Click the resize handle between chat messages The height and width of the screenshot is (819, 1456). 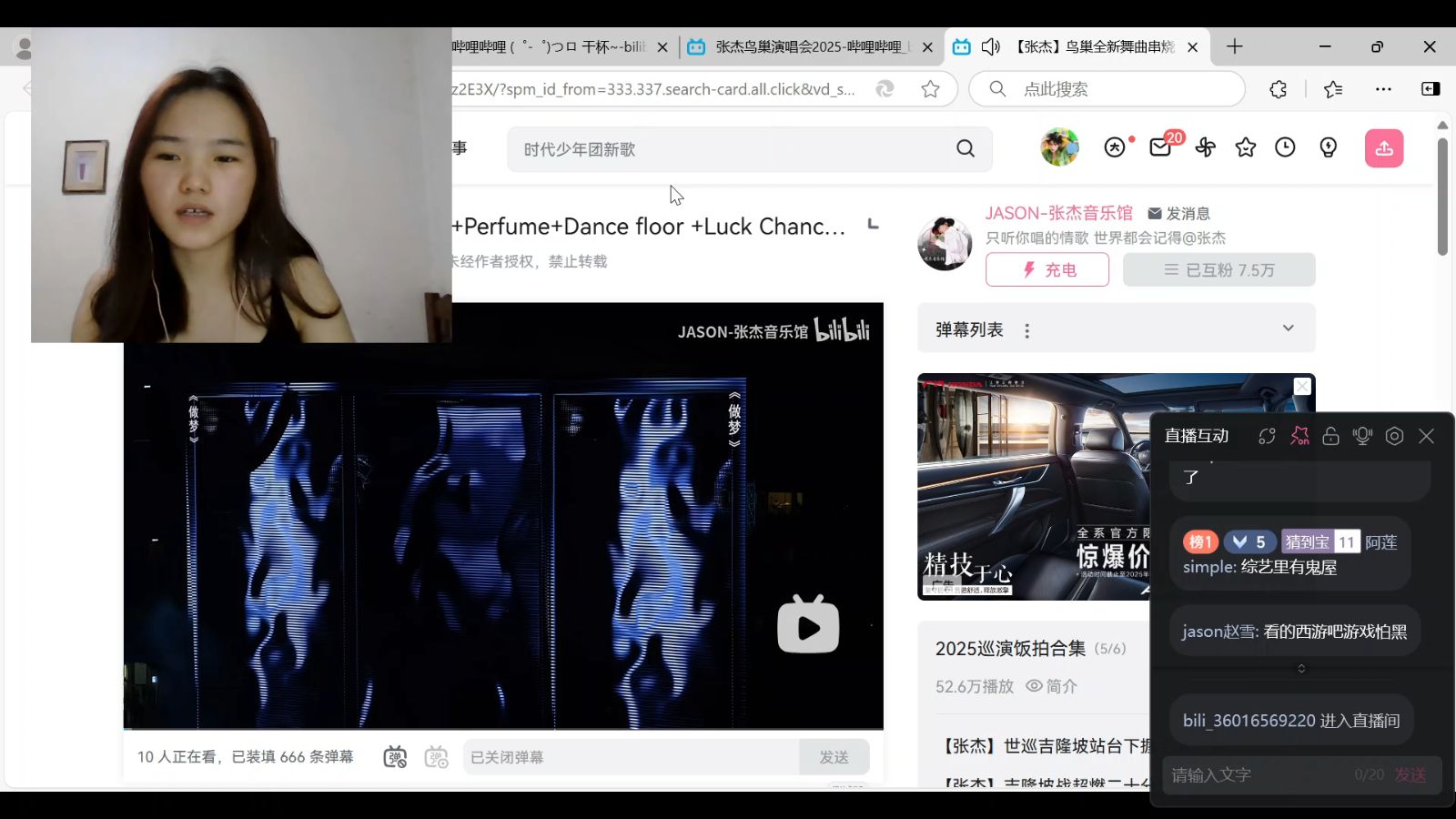pyautogui.click(x=1301, y=669)
